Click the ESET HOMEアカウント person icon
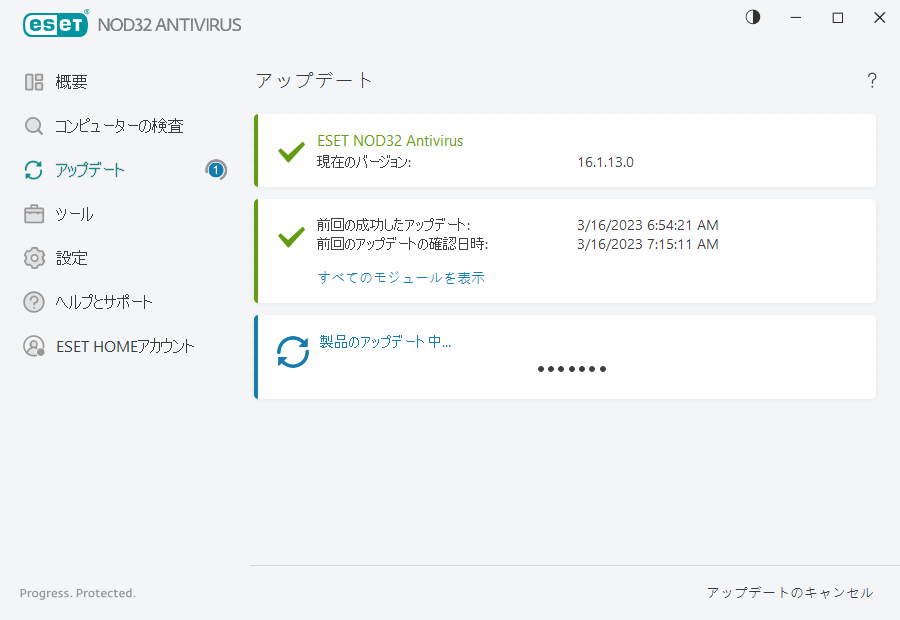Viewport: 900px width, 620px height. click(x=33, y=346)
